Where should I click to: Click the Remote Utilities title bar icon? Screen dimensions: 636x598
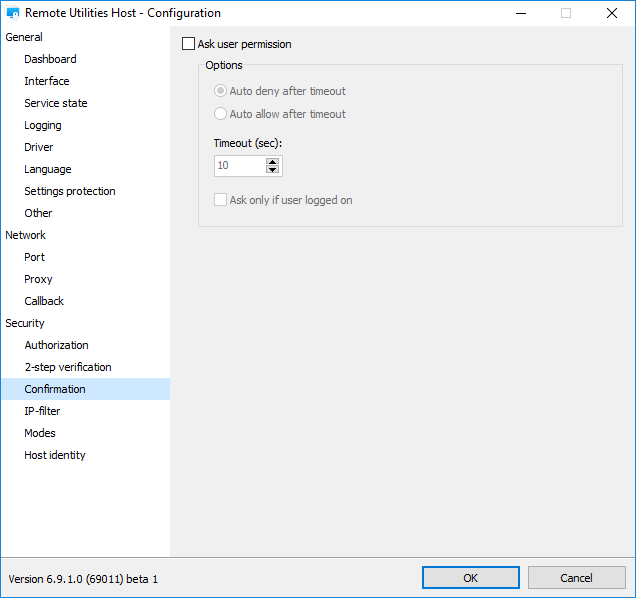click(x=14, y=14)
